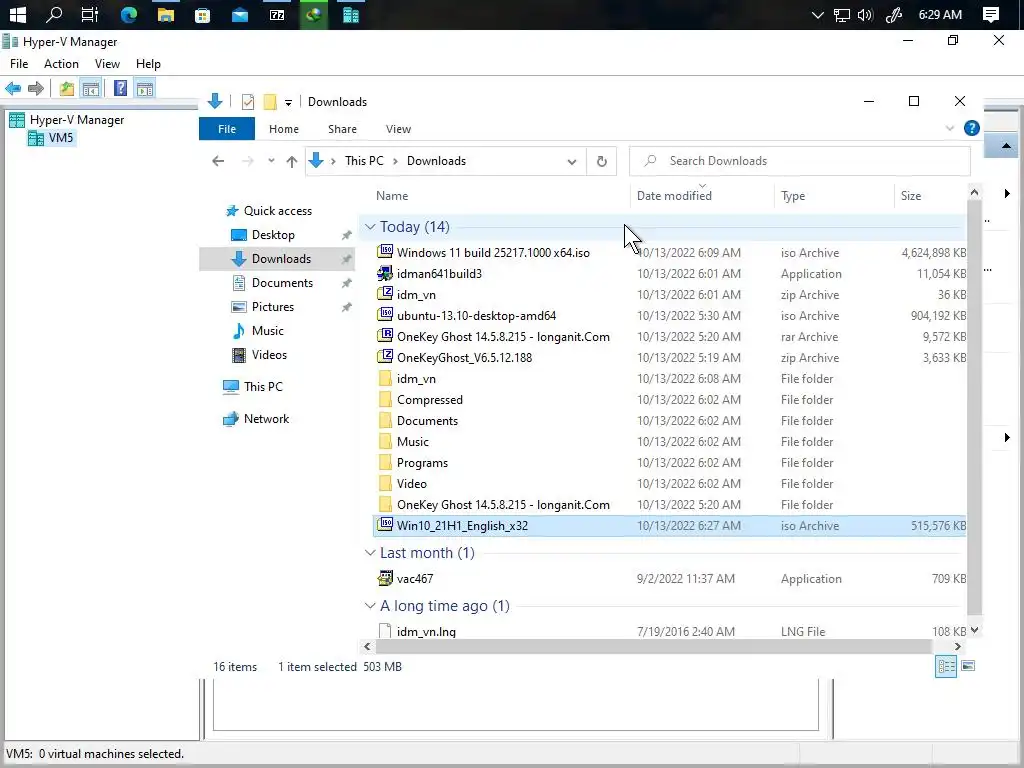Image resolution: width=1024 pixels, height=768 pixels.
Task: Click New folder icon in Explorer title bar
Action: pos(270,102)
